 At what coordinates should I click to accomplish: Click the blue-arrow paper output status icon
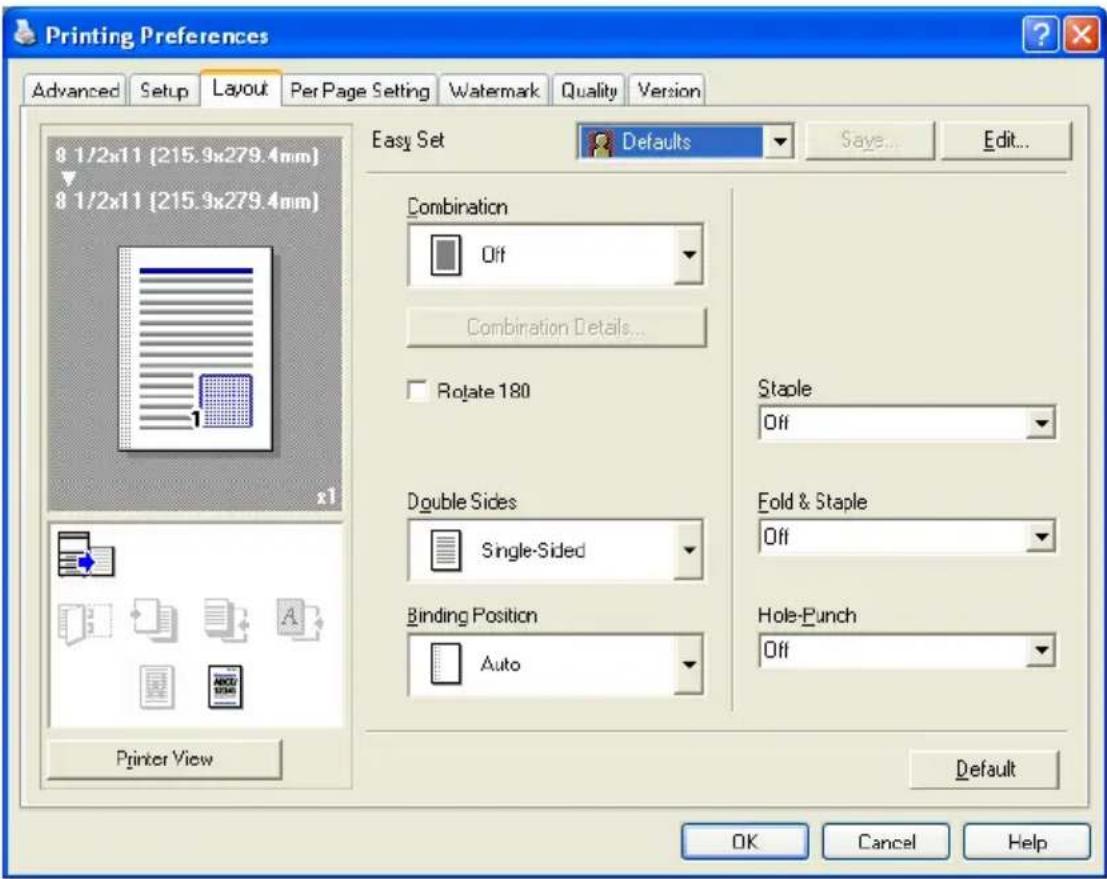click(85, 554)
